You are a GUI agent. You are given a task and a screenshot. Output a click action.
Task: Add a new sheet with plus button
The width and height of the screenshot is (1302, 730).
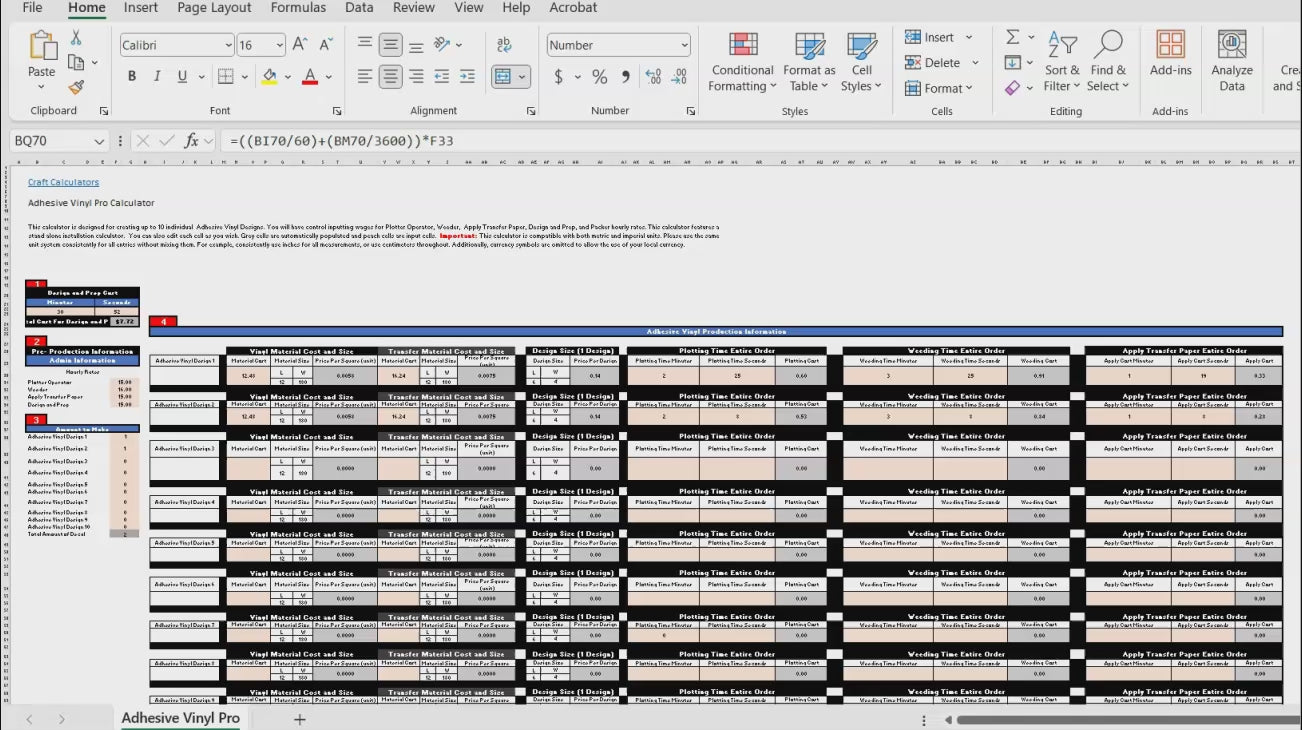point(299,719)
